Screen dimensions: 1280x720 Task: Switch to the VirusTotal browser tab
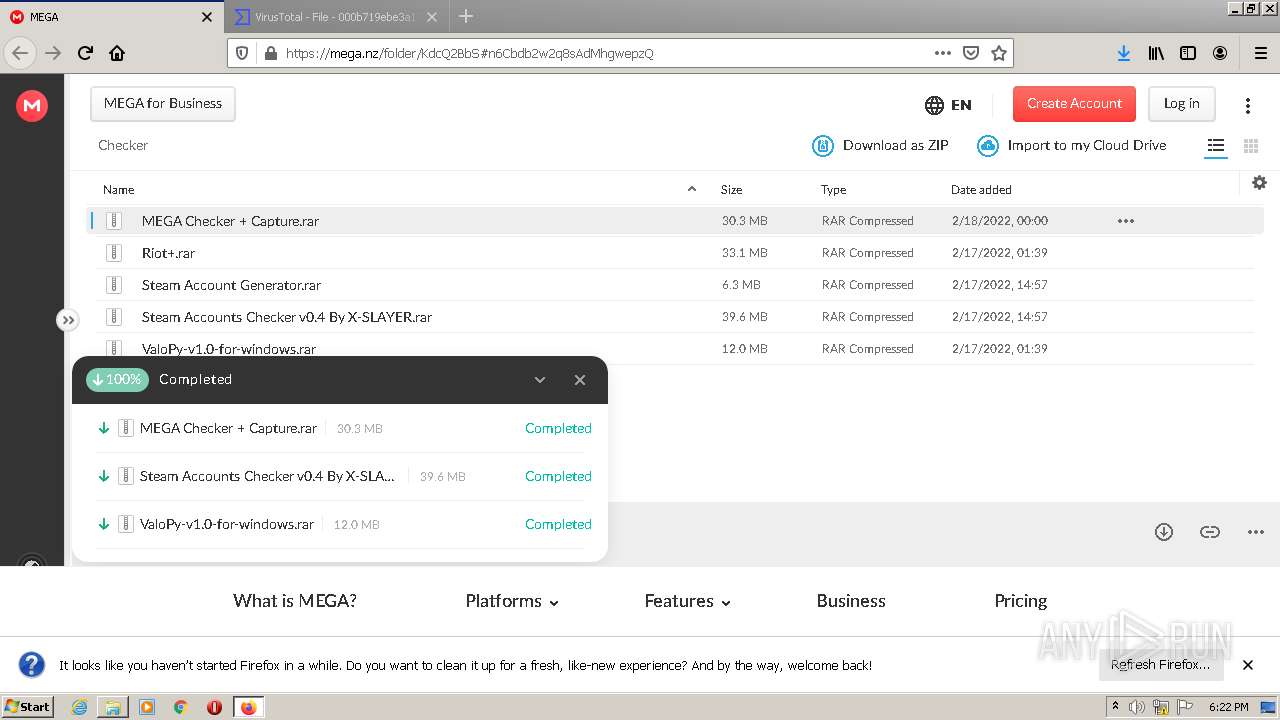tap(334, 17)
